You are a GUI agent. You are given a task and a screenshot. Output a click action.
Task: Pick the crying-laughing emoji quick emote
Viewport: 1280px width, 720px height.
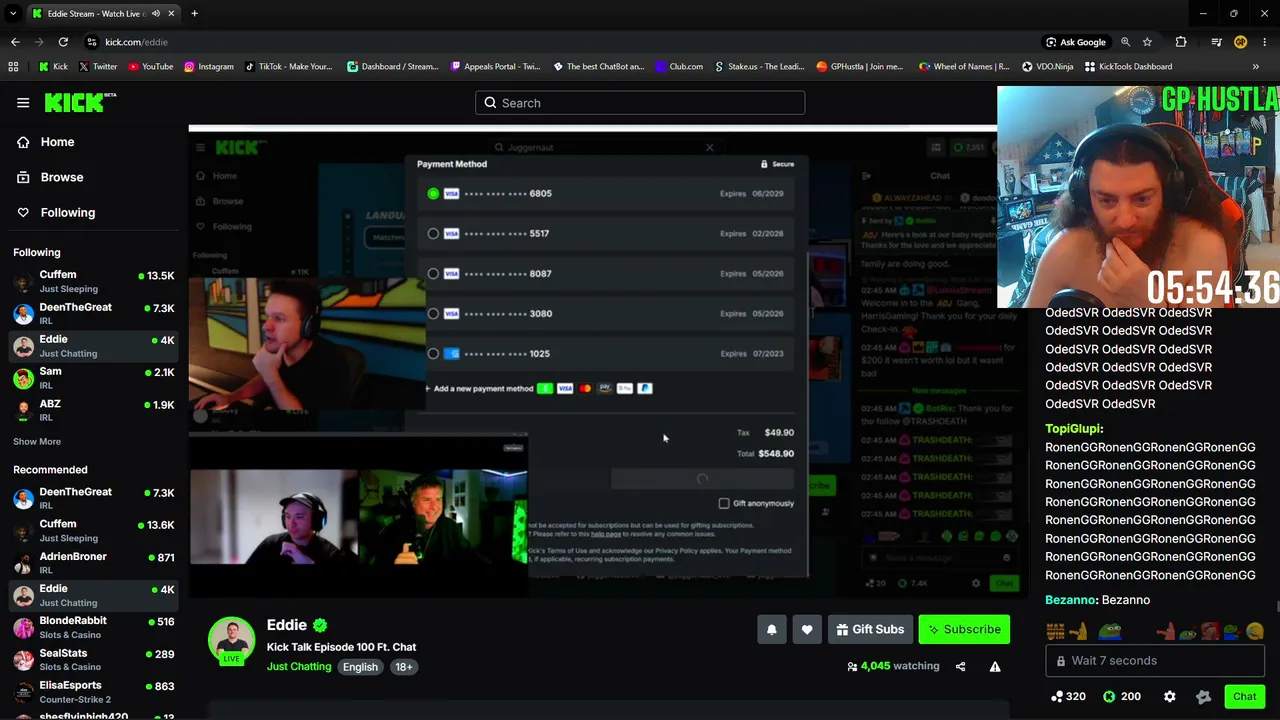[x=1255, y=631]
